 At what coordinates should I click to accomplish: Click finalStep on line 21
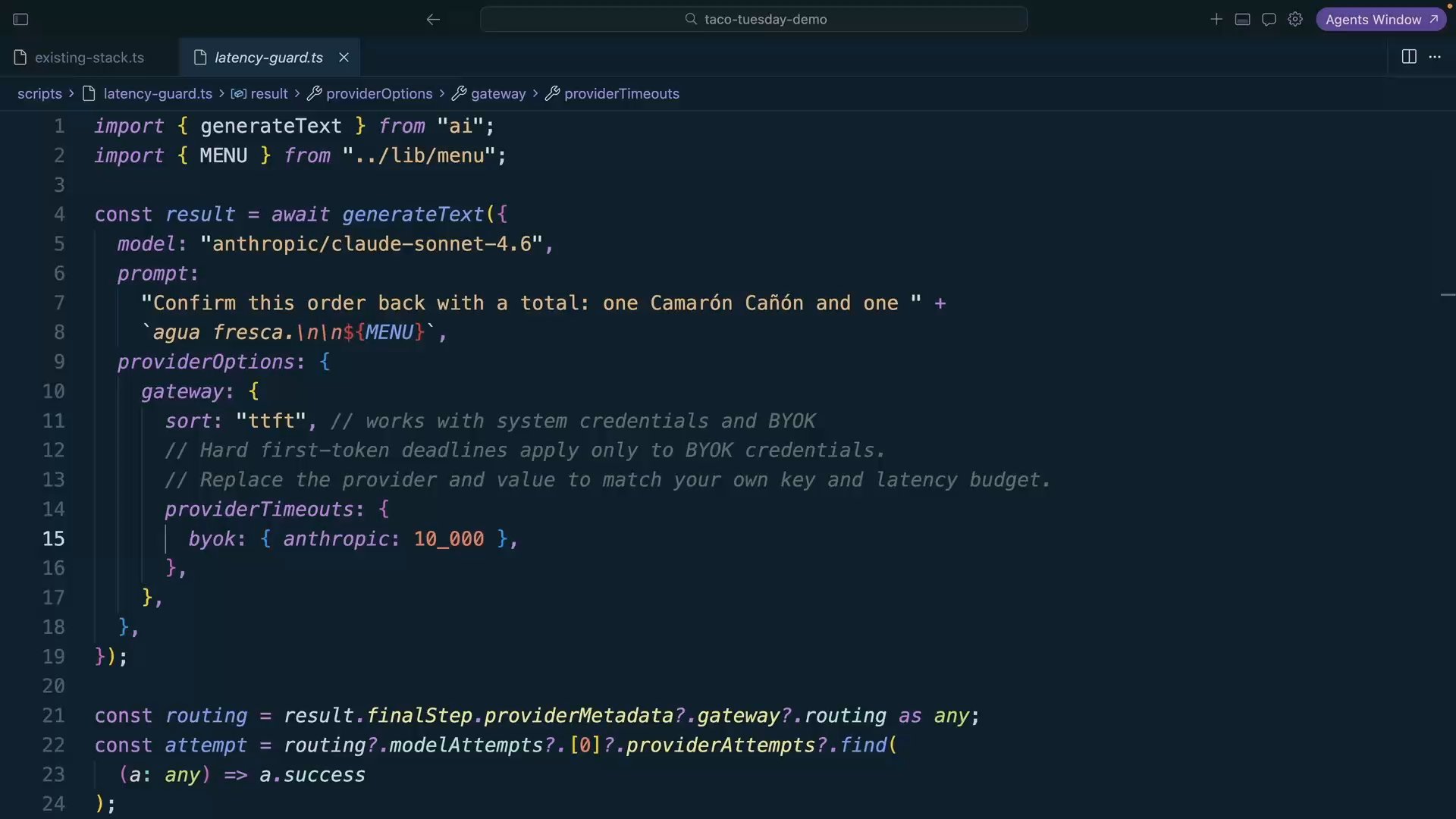point(419,716)
